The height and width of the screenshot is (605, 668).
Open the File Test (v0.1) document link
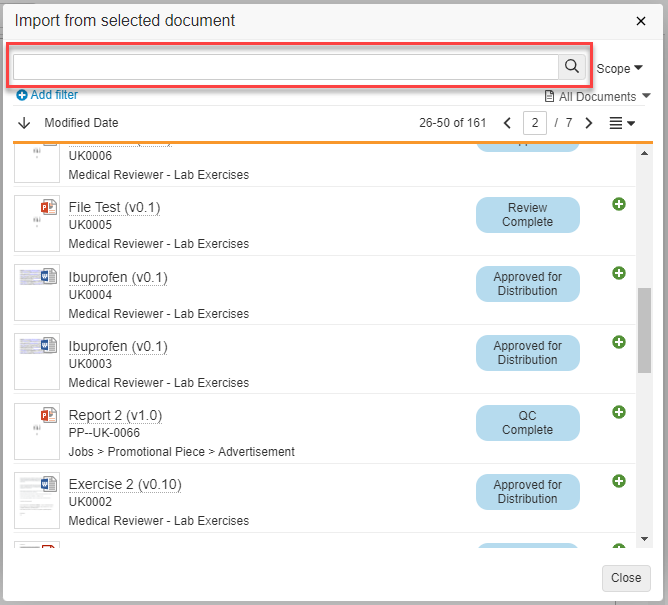pos(114,207)
